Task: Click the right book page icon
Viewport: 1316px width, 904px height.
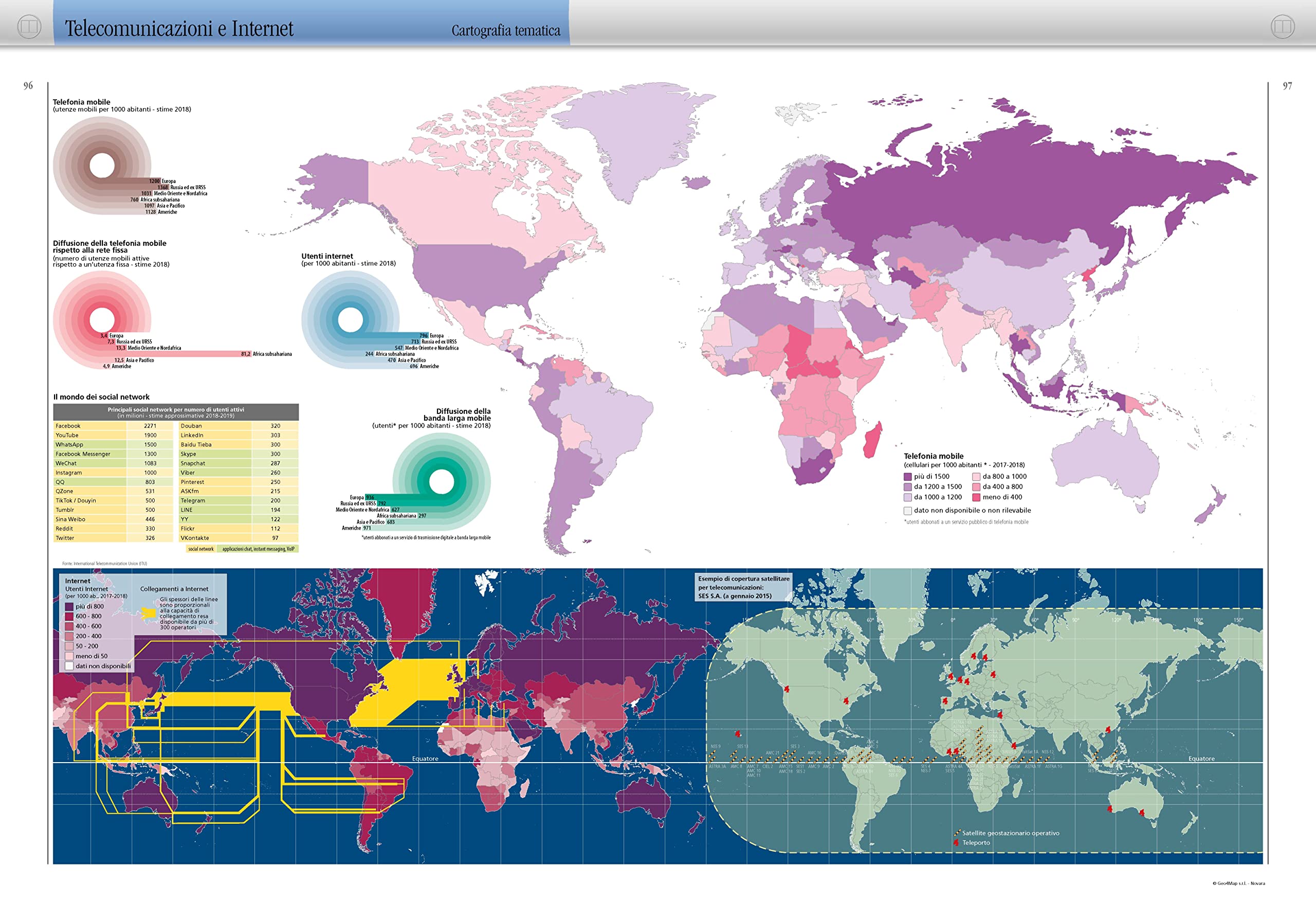Action: 1283,27
